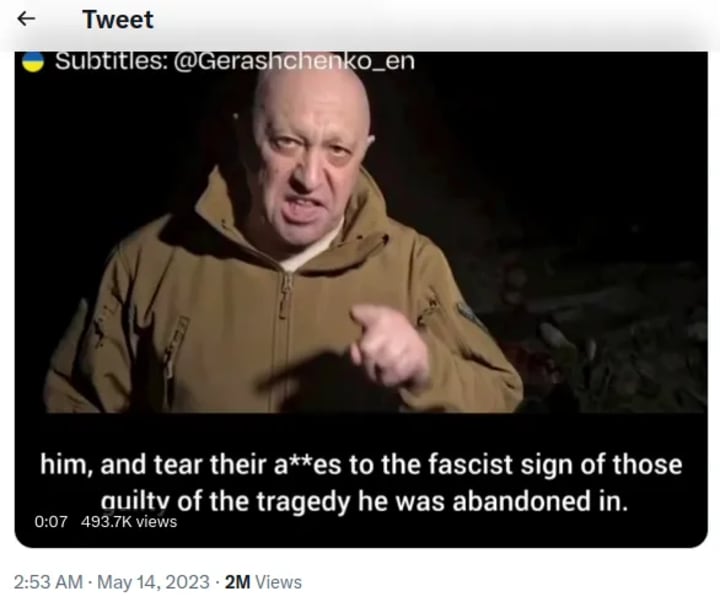Click the May 14, 2023 date
The width and height of the screenshot is (720, 602).
point(153,582)
